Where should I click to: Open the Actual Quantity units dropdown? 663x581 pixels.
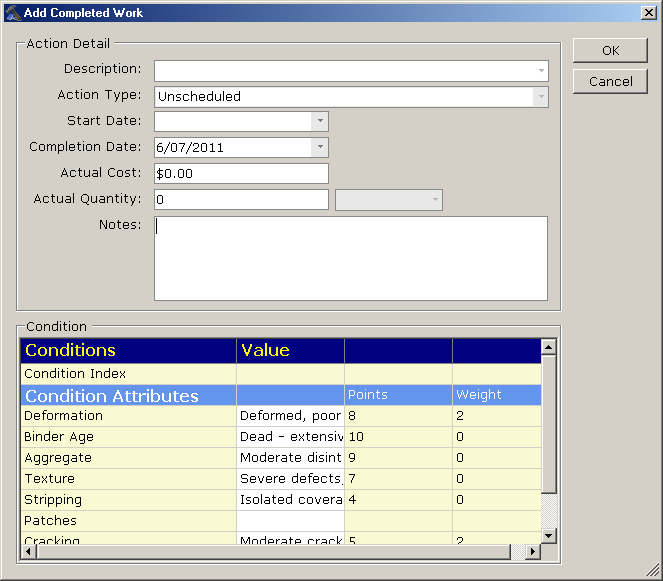coord(435,200)
